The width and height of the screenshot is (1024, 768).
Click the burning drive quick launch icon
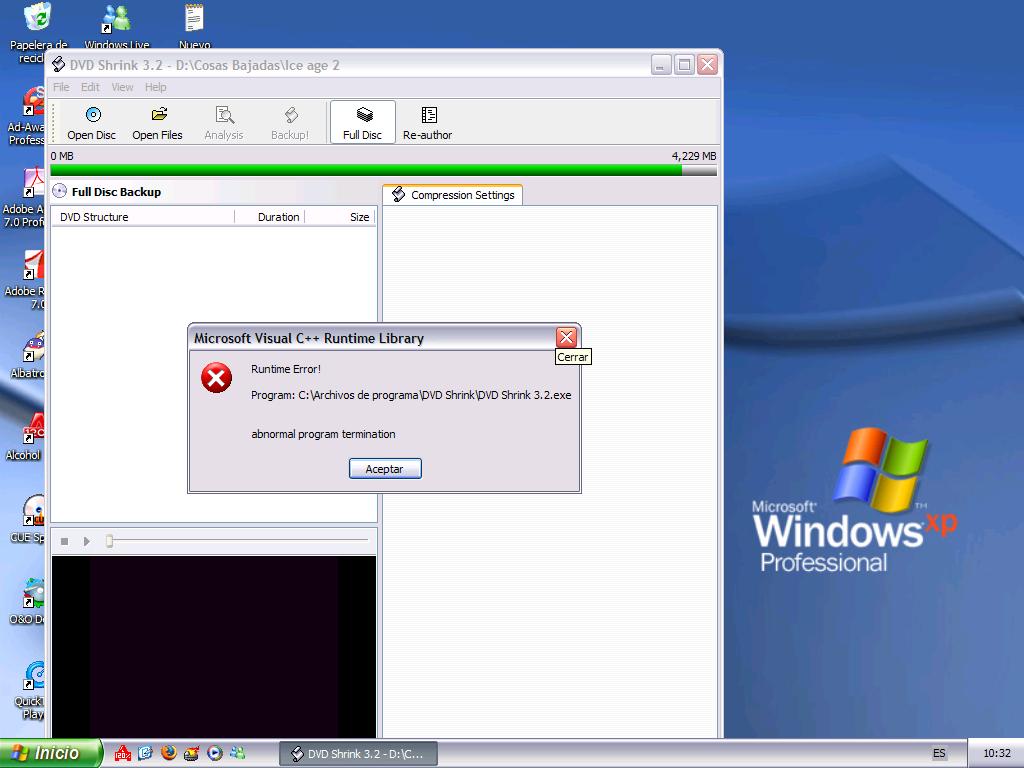click(x=191, y=753)
